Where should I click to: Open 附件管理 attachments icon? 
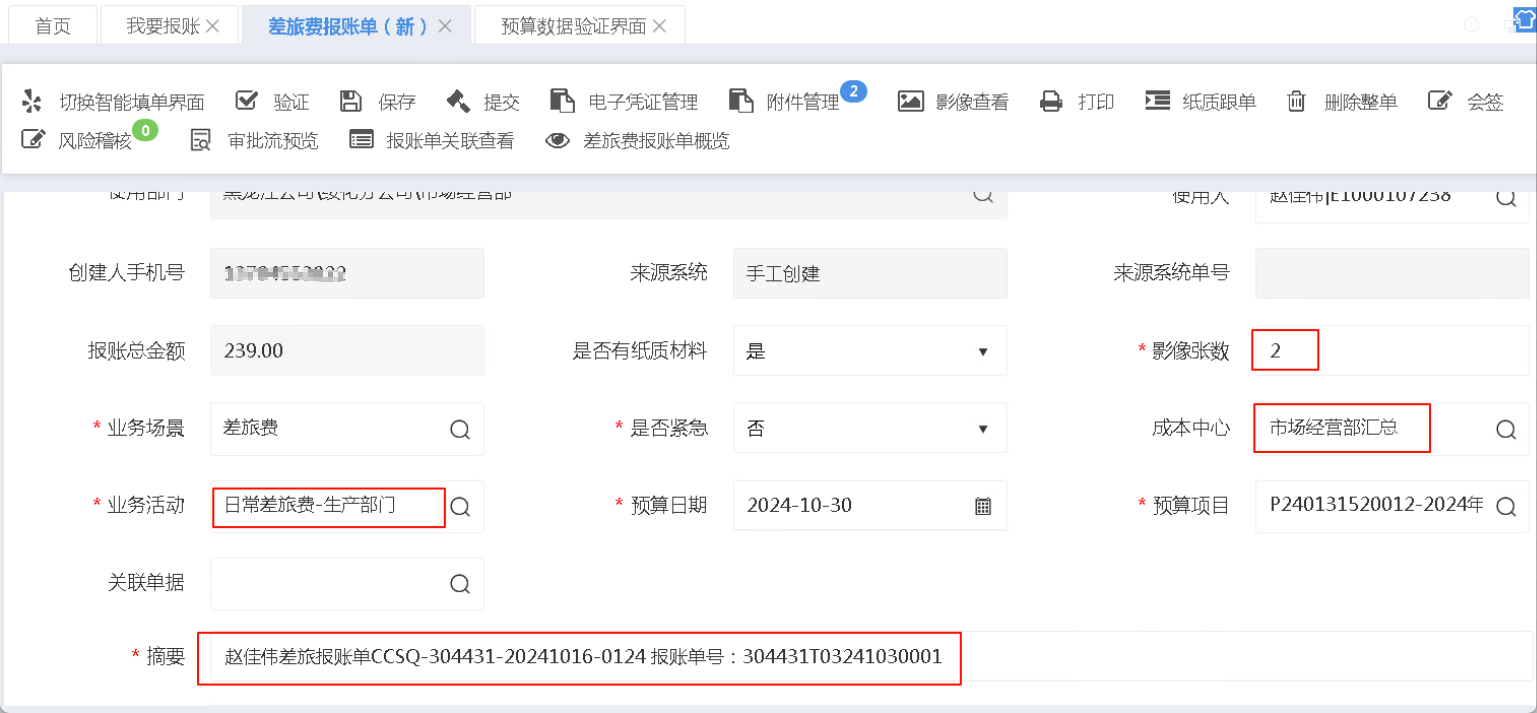[741, 101]
